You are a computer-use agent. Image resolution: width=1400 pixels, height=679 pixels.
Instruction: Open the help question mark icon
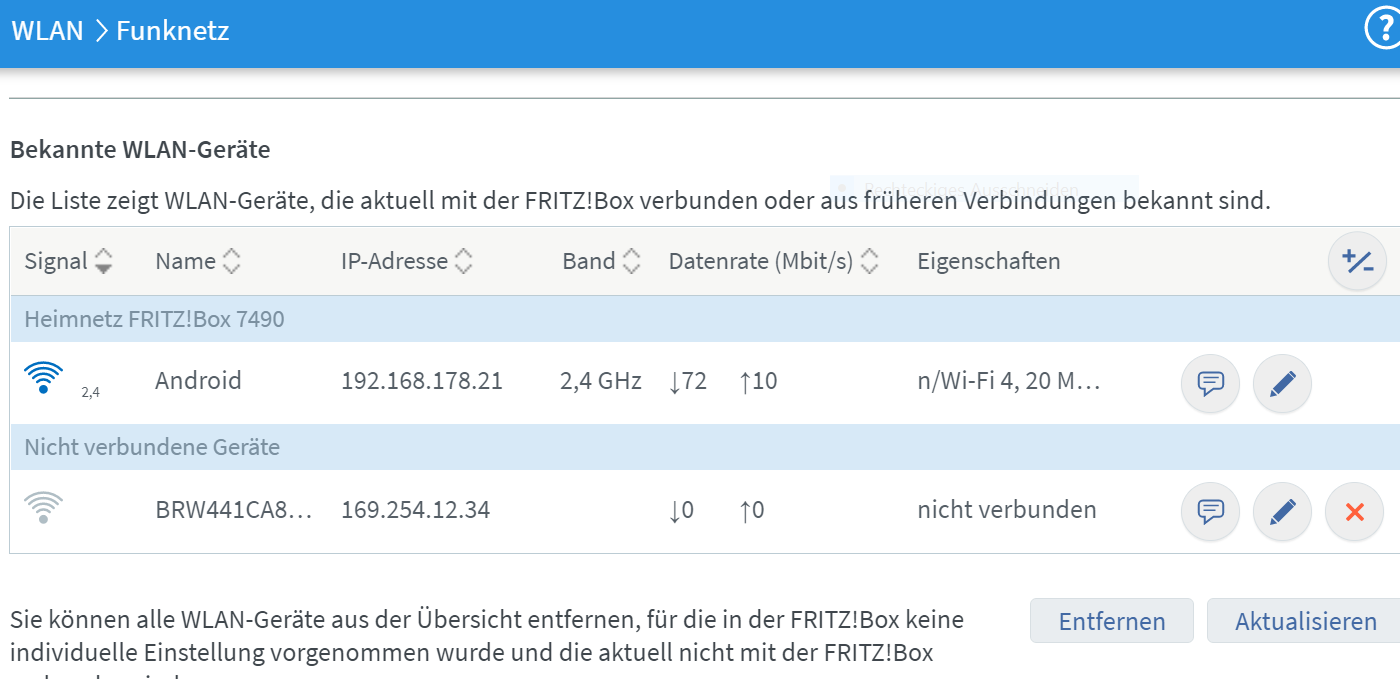[1385, 30]
